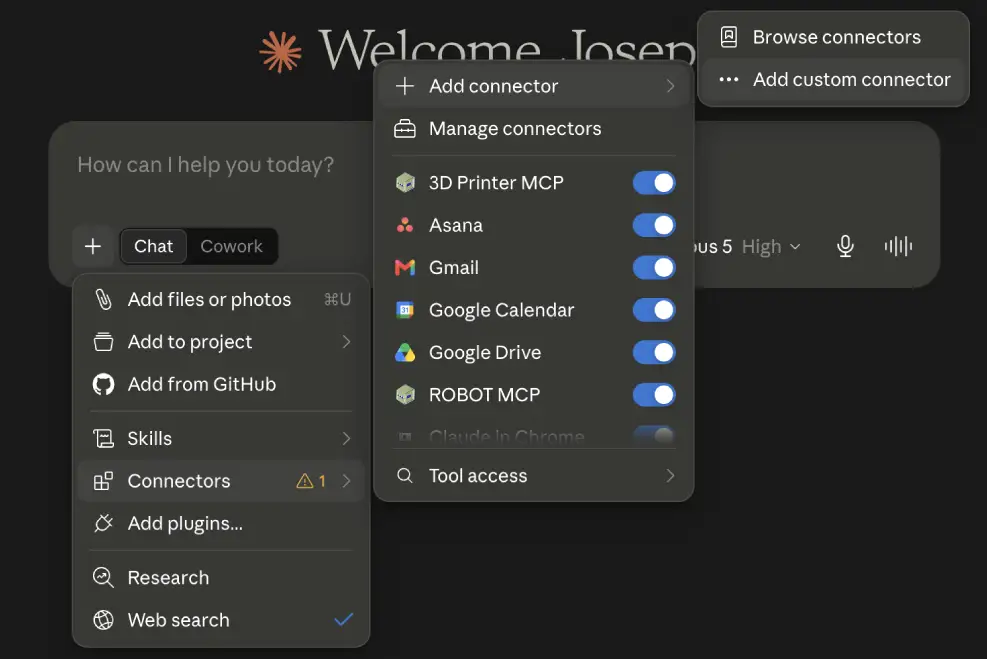The height and width of the screenshot is (659, 987).
Task: Click the Browse connectors bookmark icon
Action: tap(728, 37)
